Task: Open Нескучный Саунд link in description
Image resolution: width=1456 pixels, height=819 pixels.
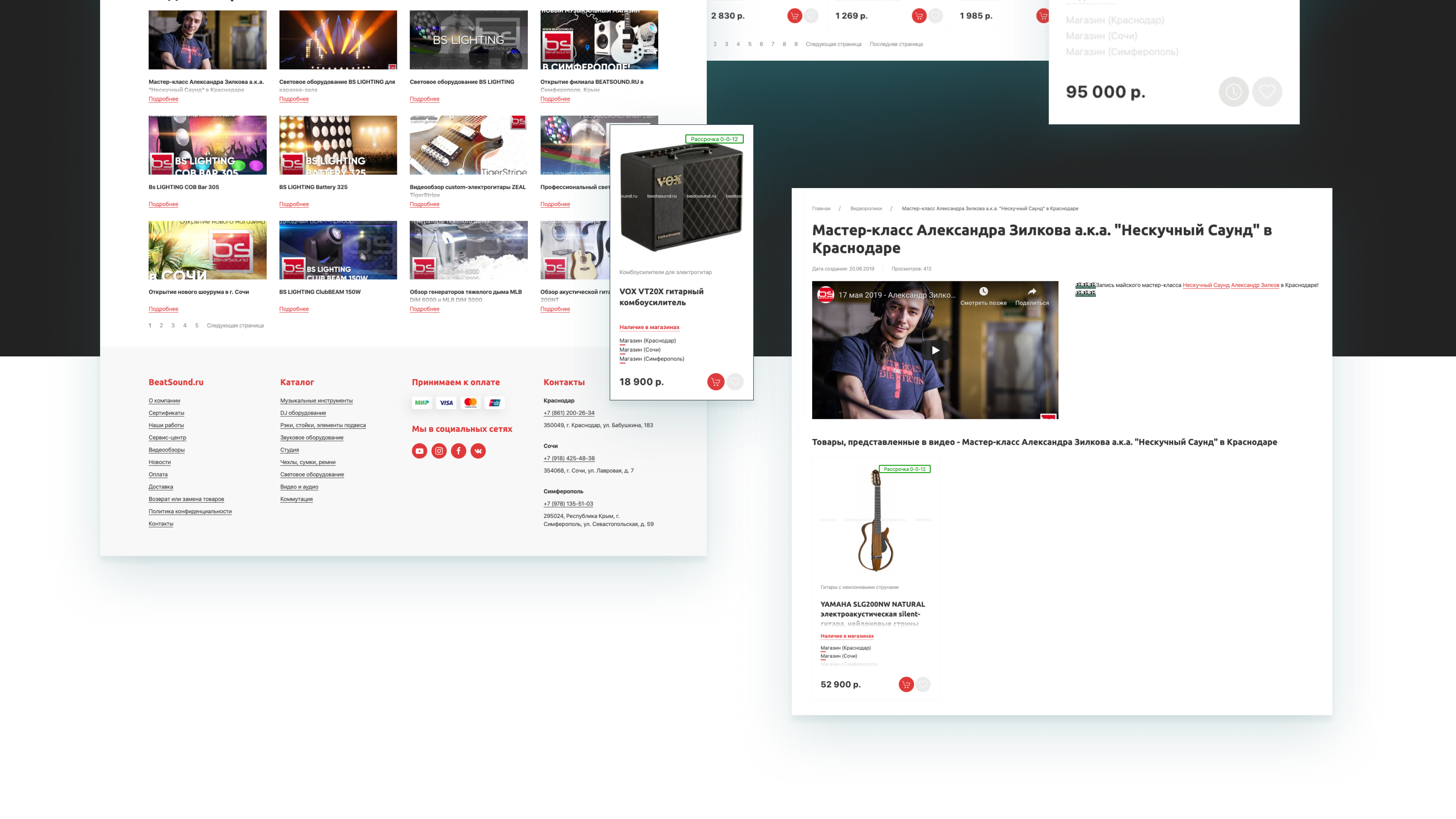Action: click(x=1206, y=286)
